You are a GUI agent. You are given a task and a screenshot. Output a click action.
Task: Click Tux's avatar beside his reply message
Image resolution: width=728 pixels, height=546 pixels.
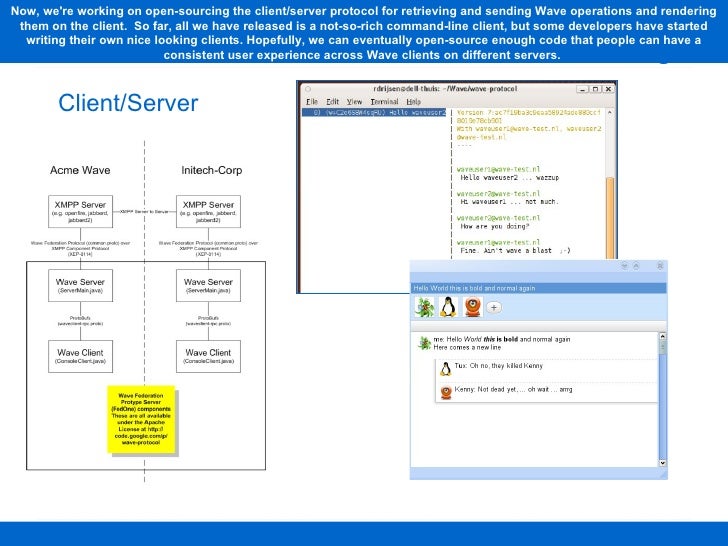pos(445,369)
